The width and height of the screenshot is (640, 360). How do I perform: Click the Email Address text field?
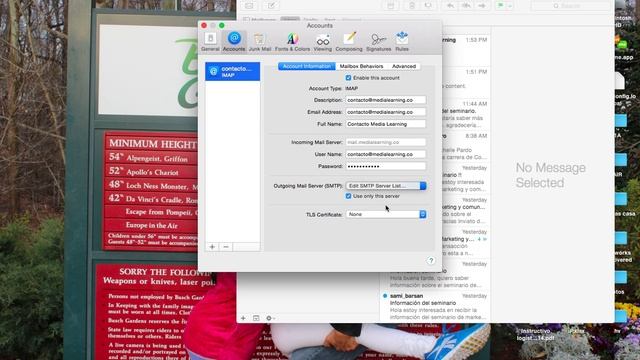coord(386,112)
